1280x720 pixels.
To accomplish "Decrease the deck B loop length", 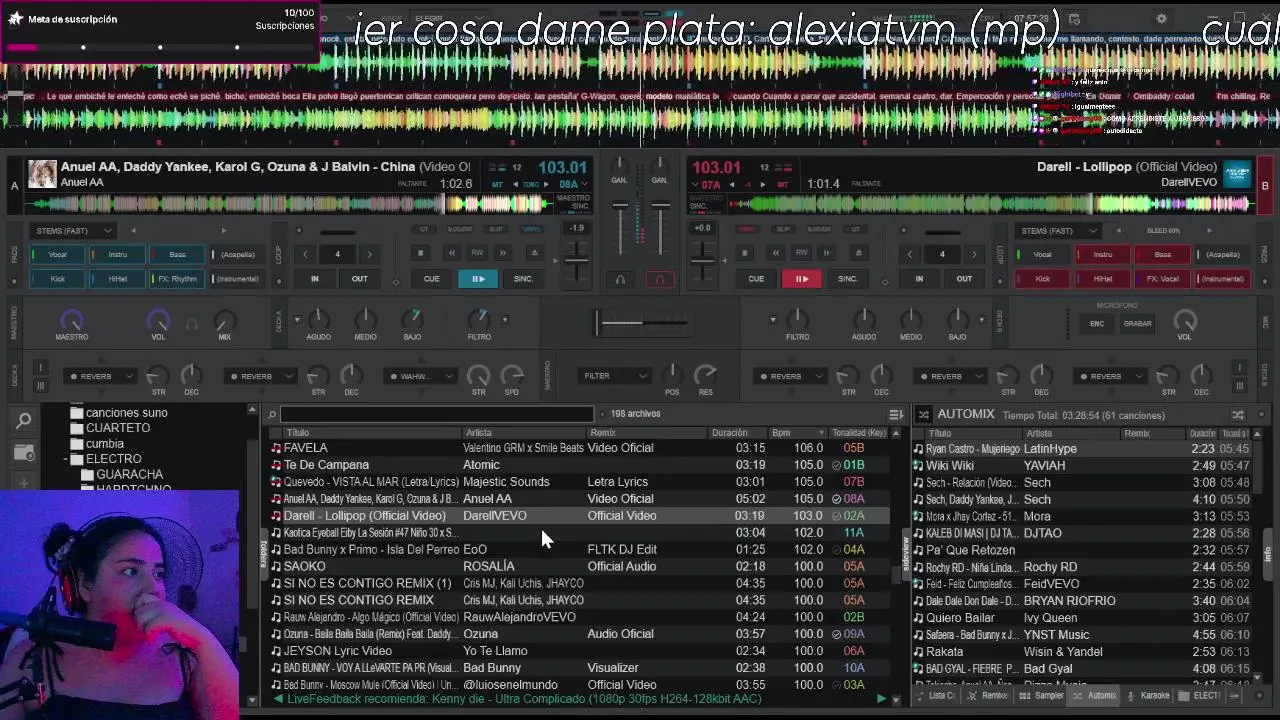I will [909, 254].
